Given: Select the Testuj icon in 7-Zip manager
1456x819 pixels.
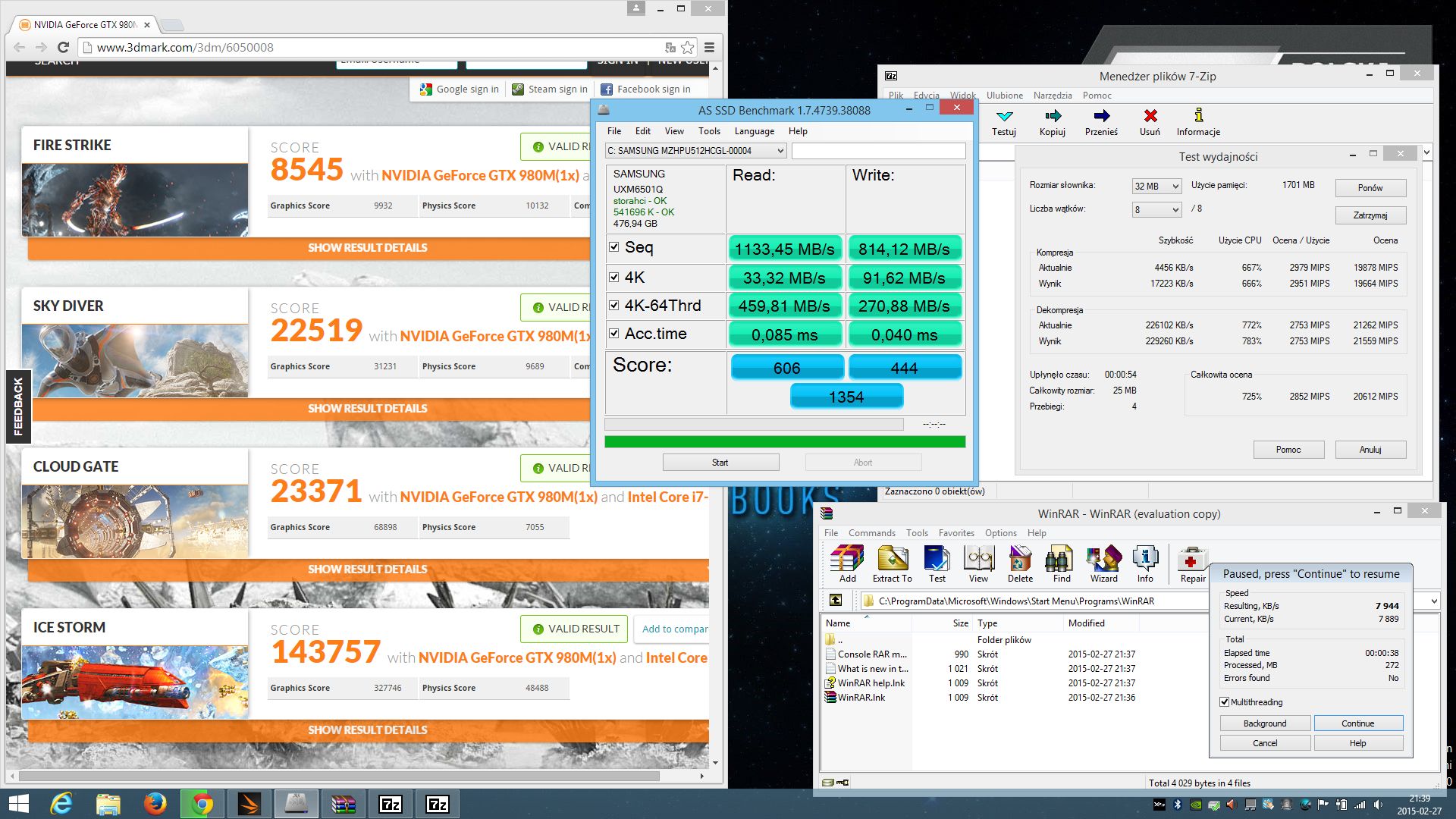Looking at the screenshot, I should tap(1003, 120).
